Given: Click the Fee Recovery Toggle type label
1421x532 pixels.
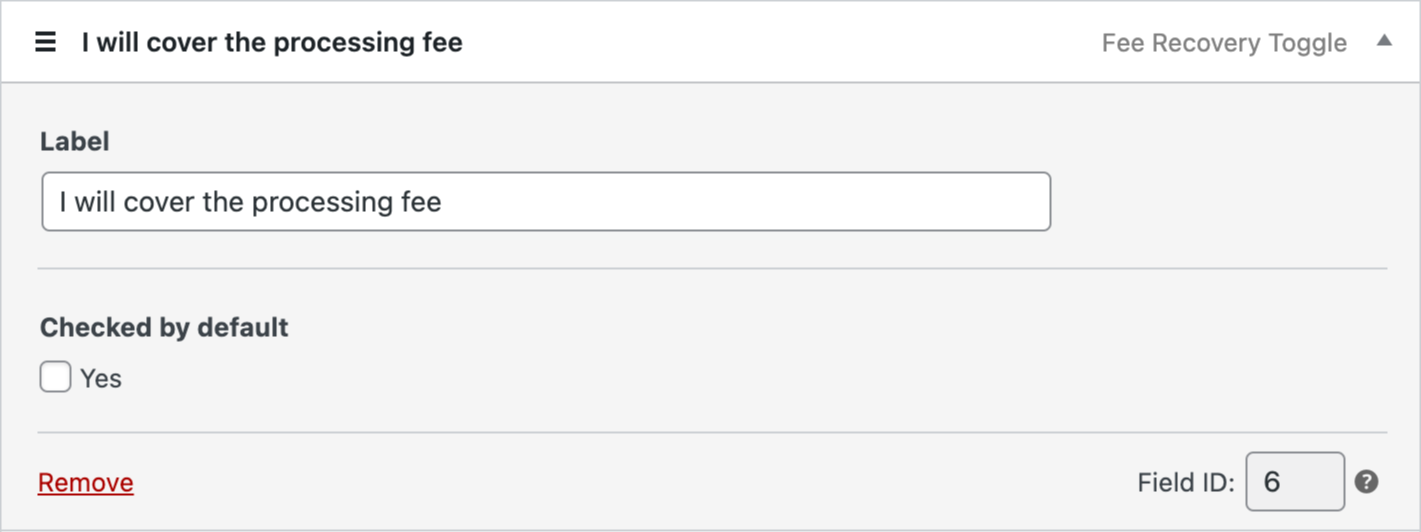Looking at the screenshot, I should pyautogui.click(x=1224, y=43).
